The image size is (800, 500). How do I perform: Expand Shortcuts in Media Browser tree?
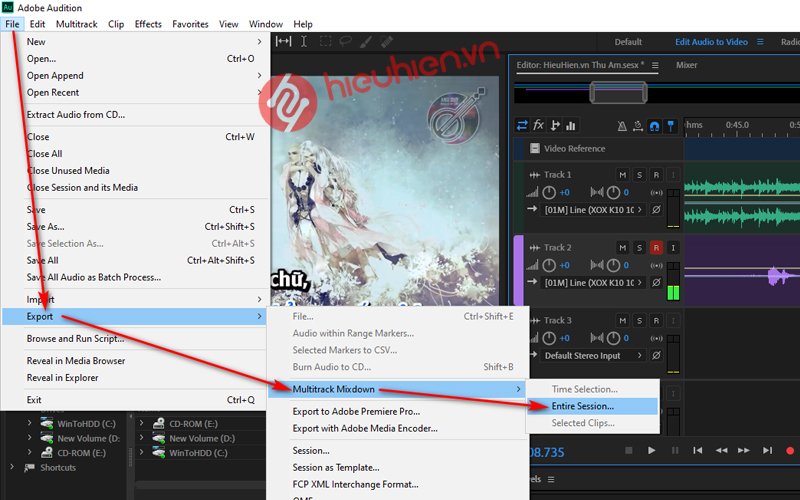[x=12, y=467]
